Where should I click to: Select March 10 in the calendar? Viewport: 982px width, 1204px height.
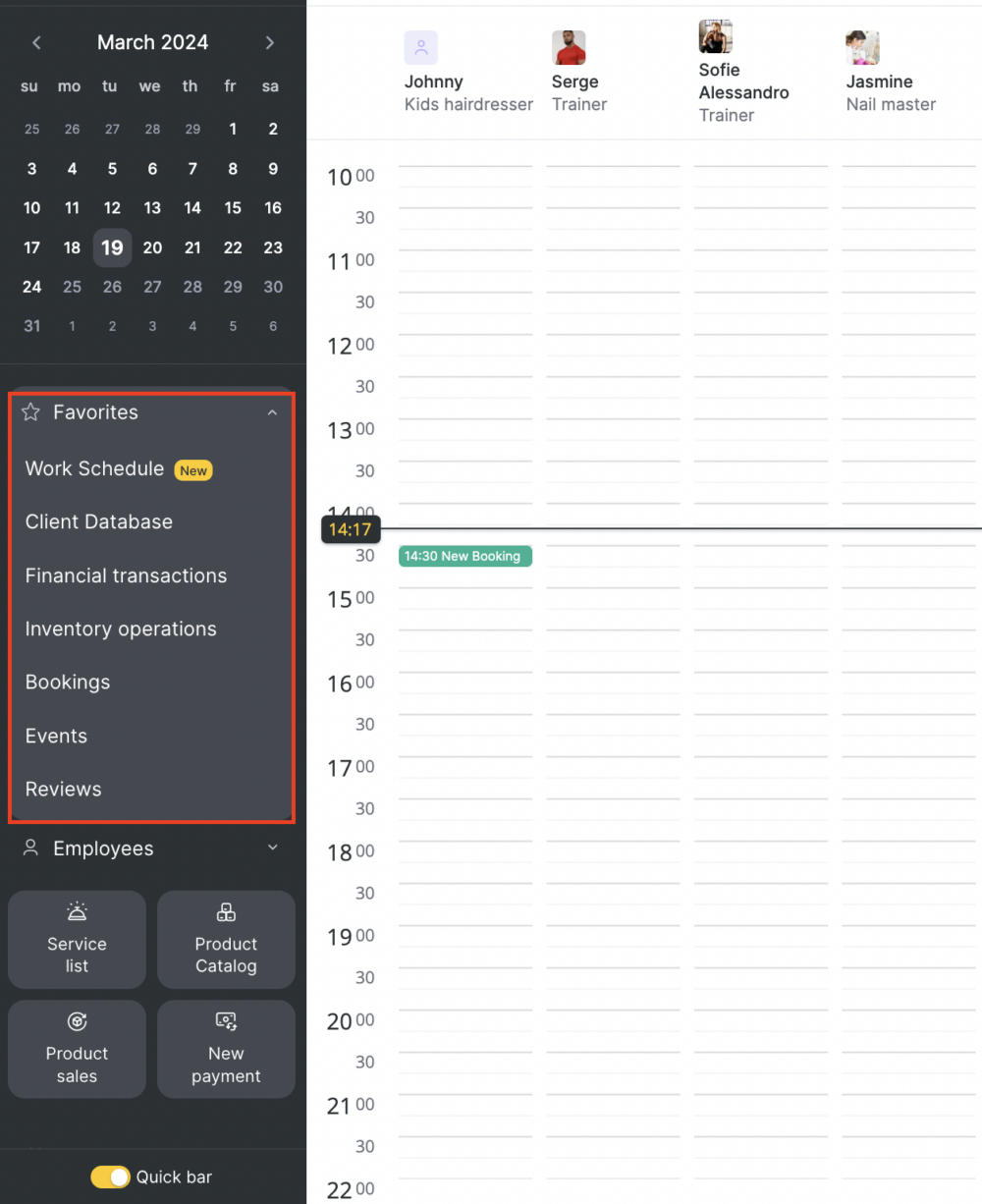point(31,208)
